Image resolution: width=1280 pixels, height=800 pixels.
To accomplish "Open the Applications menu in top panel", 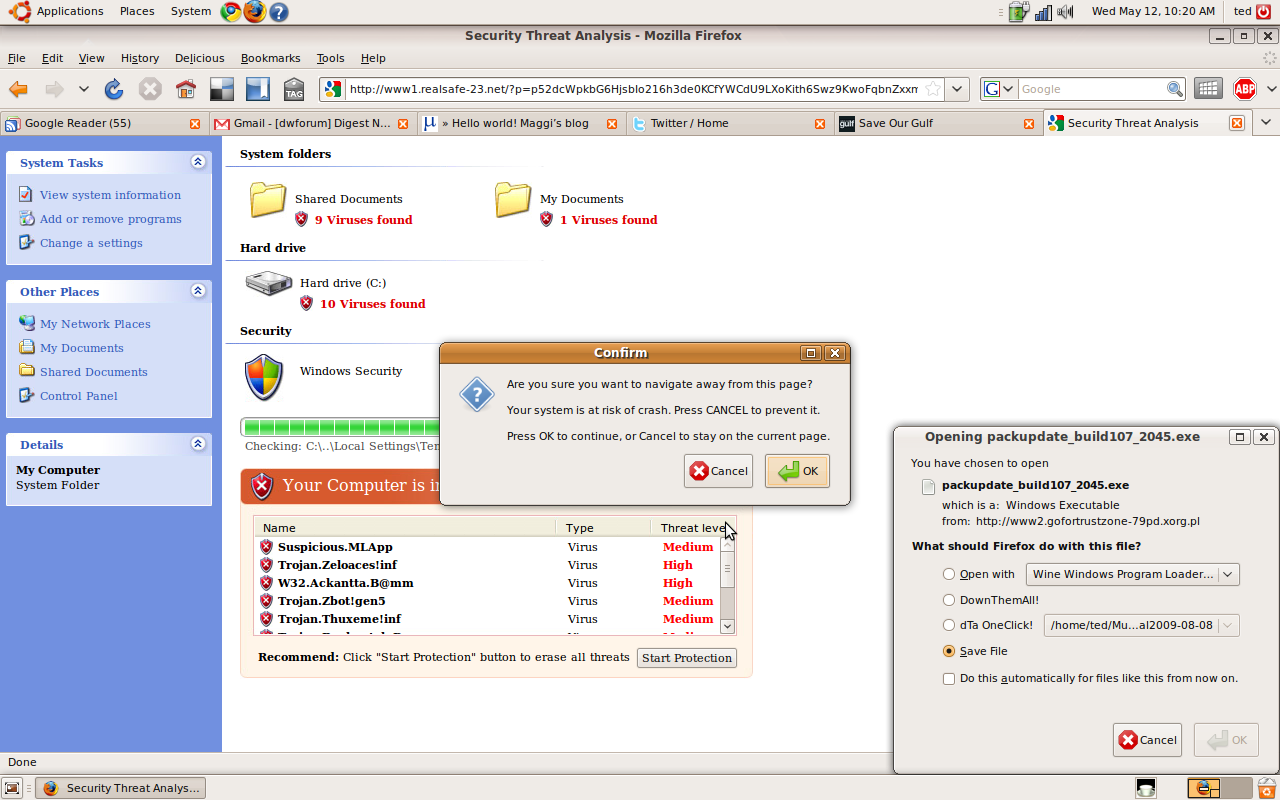I will click(70, 12).
